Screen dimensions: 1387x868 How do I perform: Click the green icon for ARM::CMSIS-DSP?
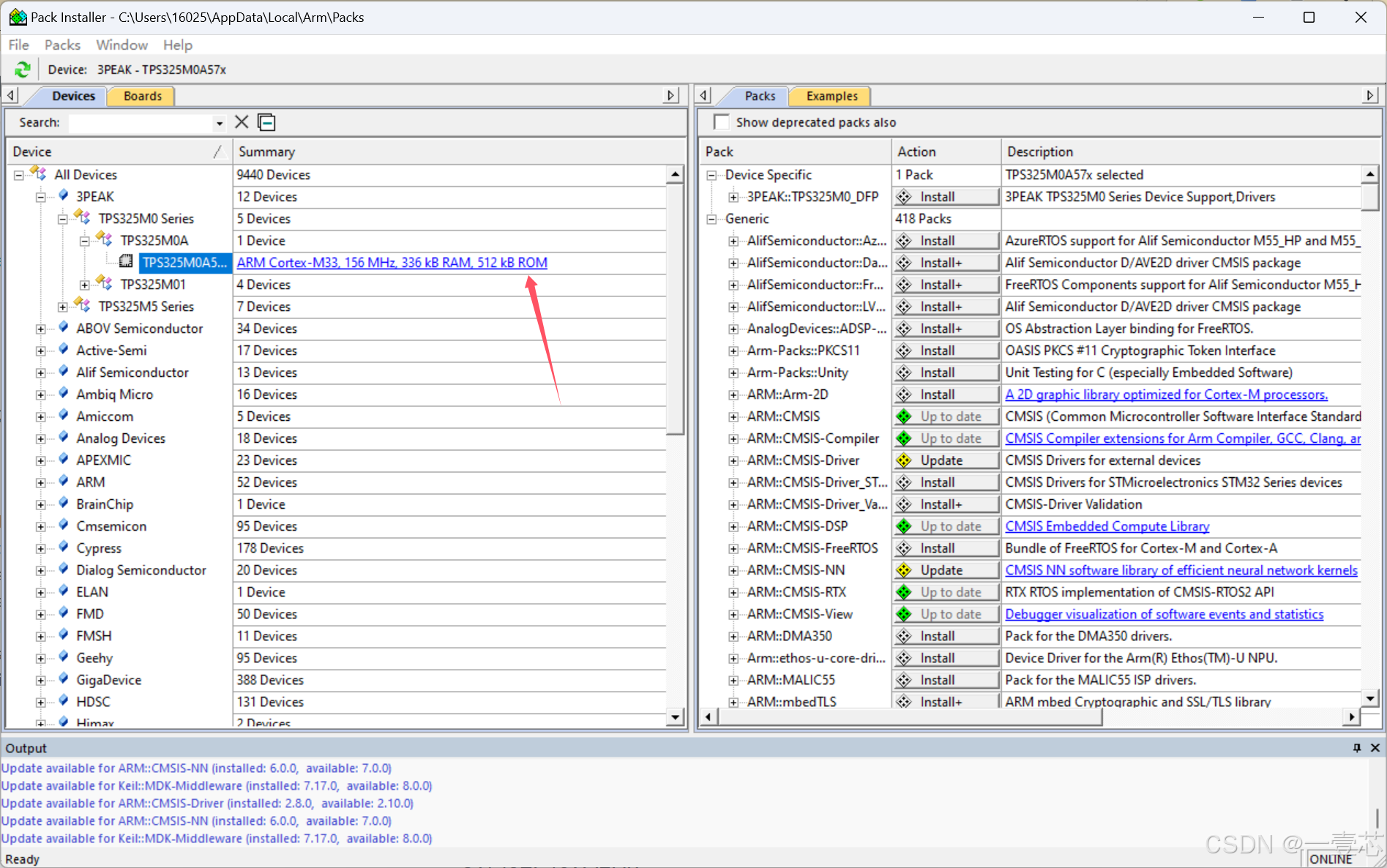tap(905, 526)
